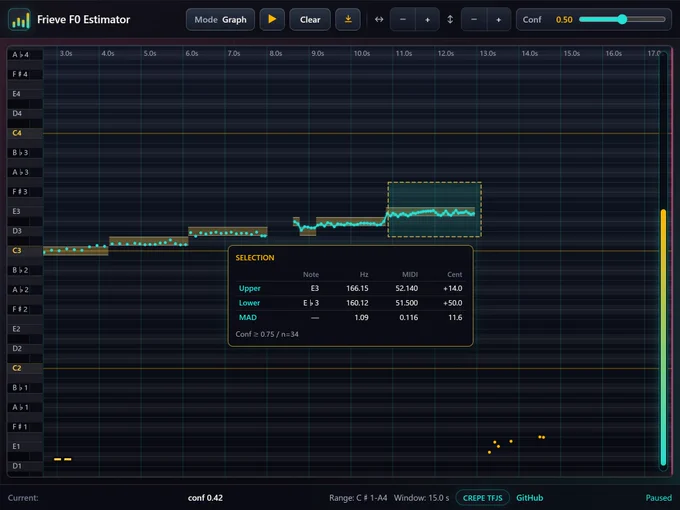
Task: Adjust the Conf threshold slider handle
Action: click(622, 19)
